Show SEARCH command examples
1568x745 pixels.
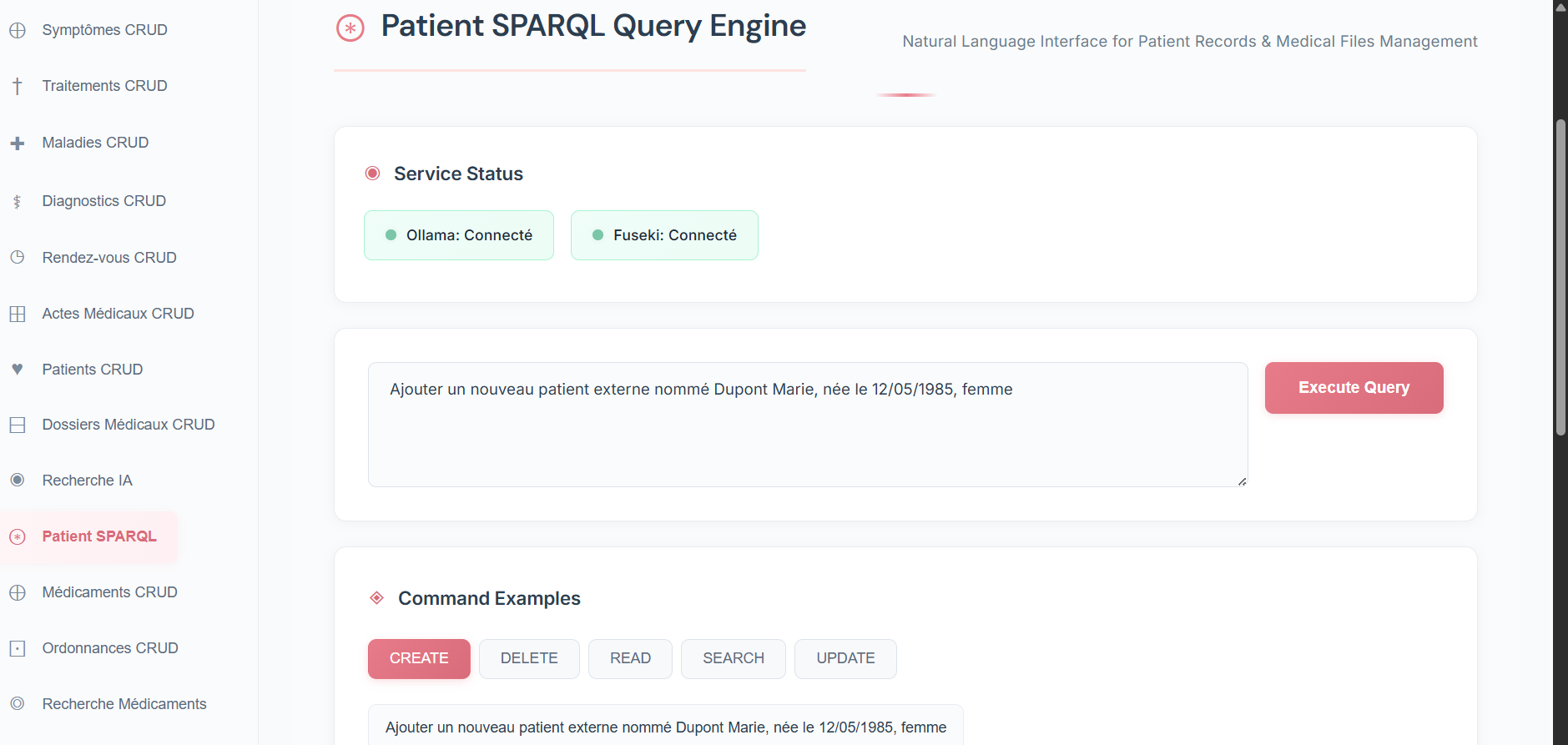coord(734,659)
